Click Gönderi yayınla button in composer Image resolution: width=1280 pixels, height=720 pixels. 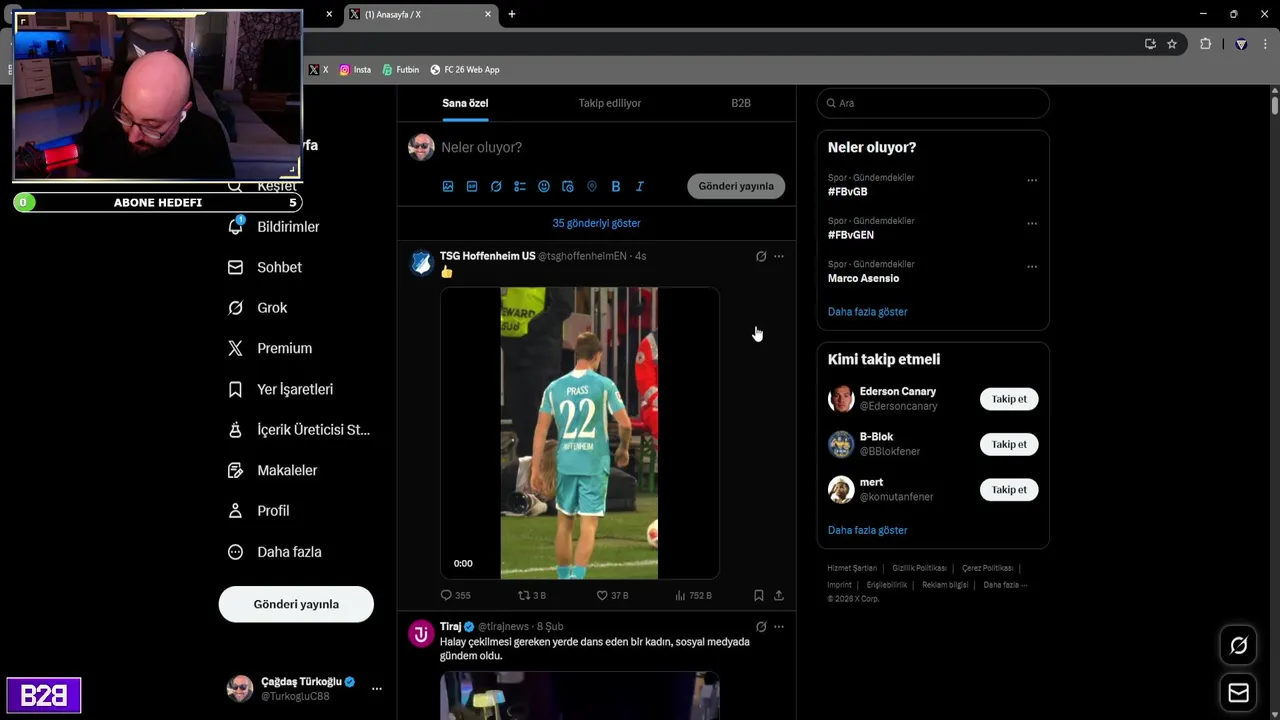coord(736,186)
